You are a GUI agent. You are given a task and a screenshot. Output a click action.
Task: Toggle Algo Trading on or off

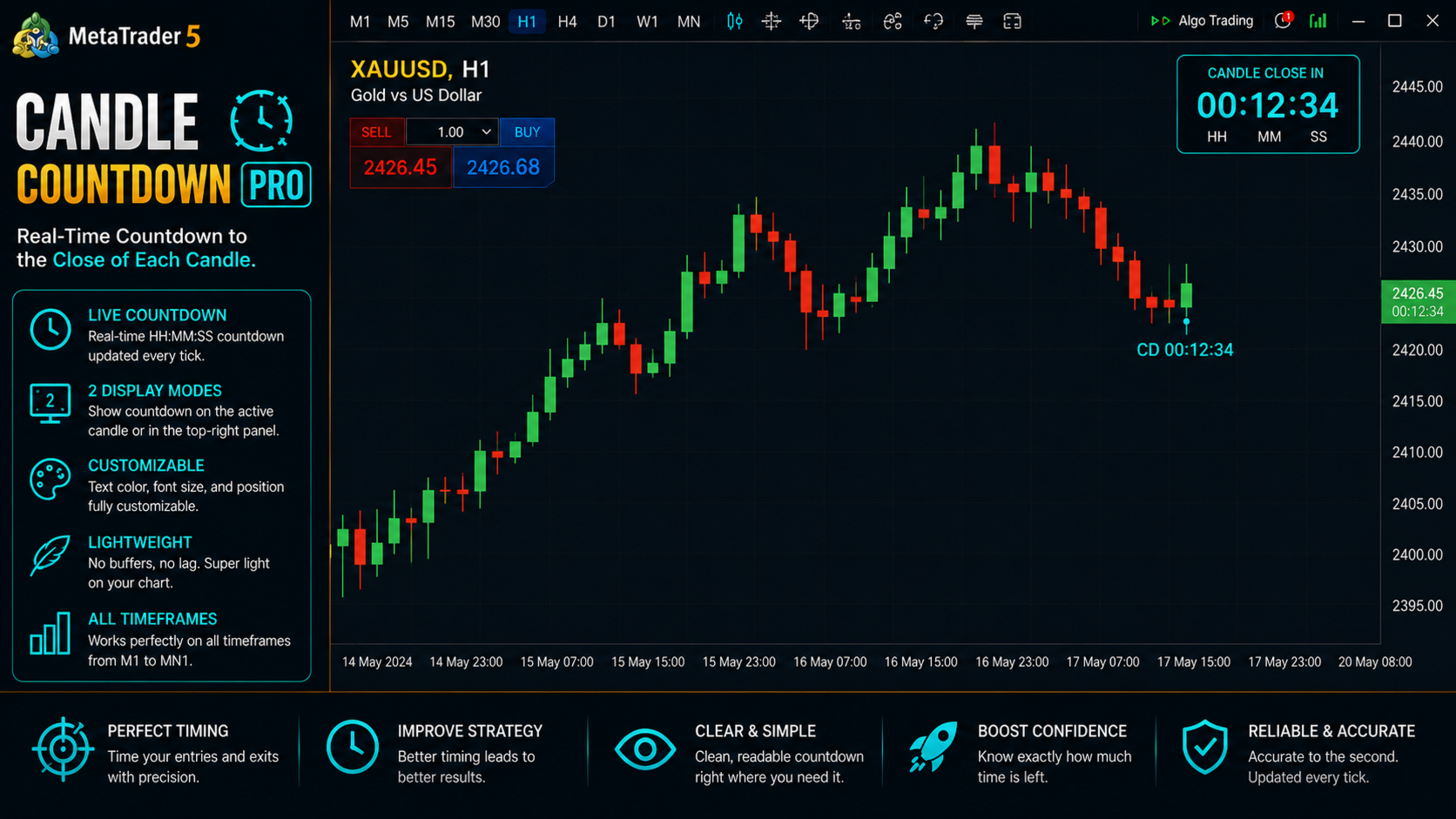[x=1202, y=21]
